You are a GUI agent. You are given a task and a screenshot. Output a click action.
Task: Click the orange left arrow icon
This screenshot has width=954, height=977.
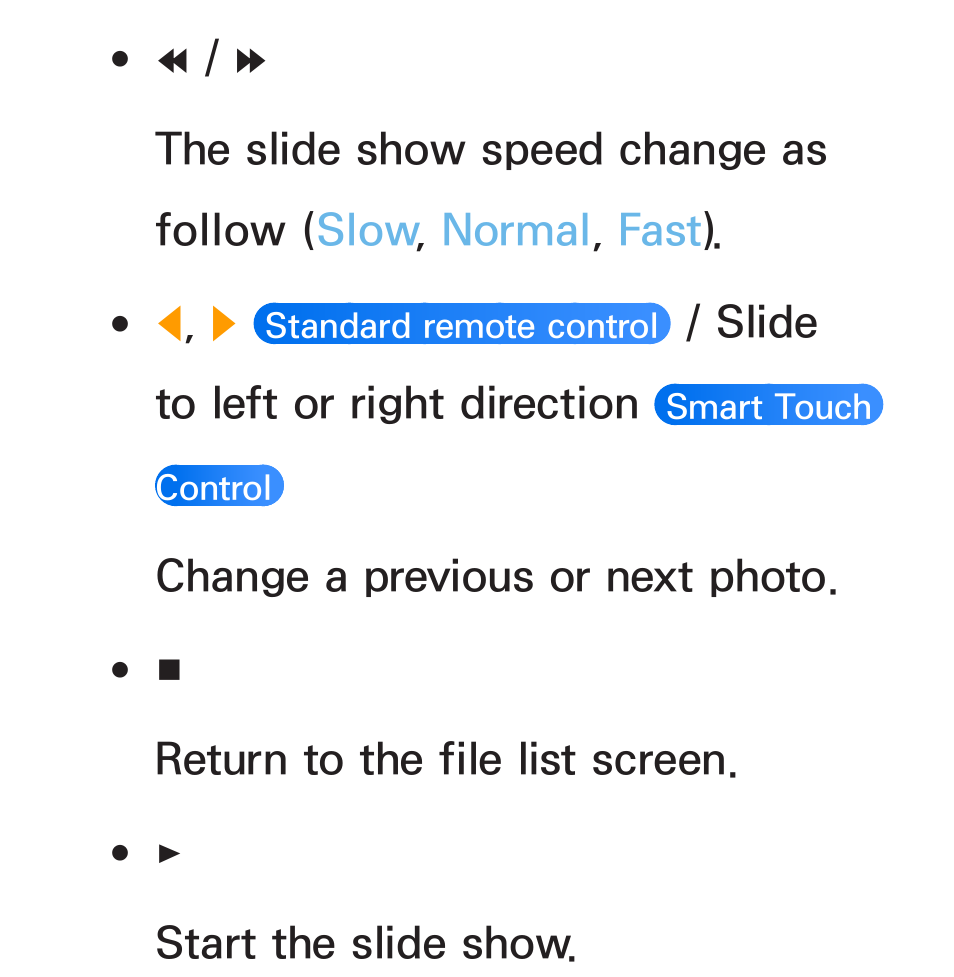click(169, 323)
